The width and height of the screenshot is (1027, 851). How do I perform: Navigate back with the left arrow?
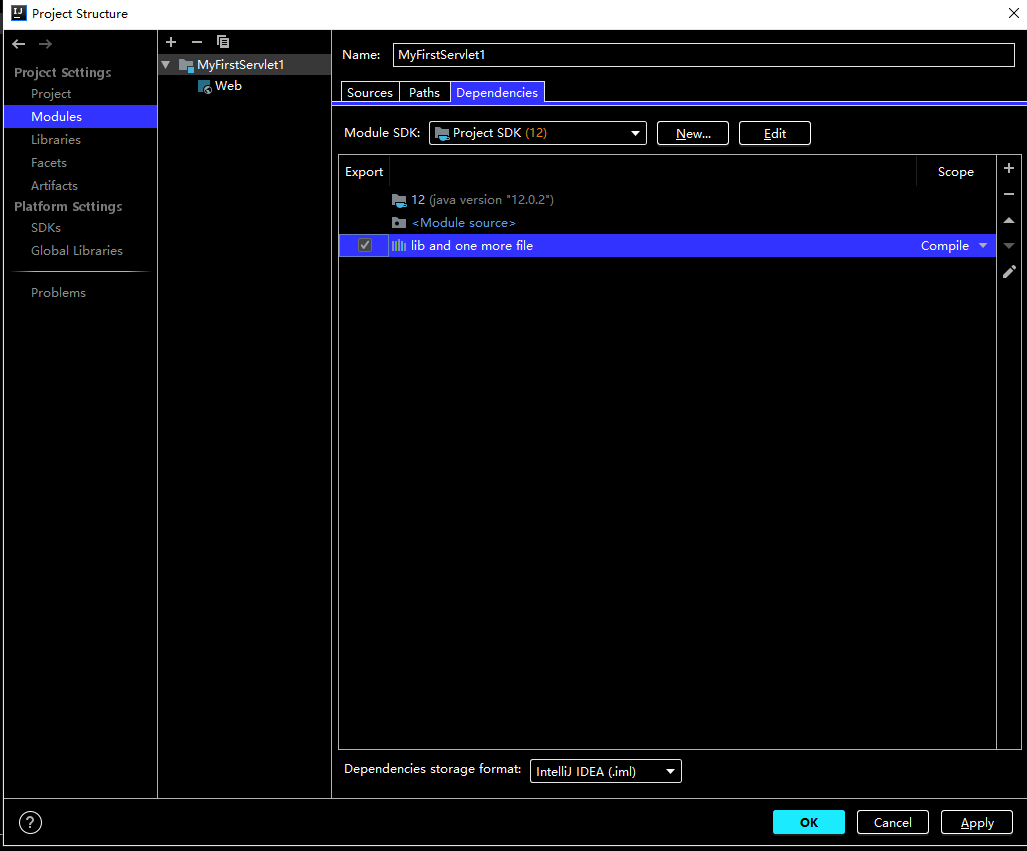click(18, 44)
